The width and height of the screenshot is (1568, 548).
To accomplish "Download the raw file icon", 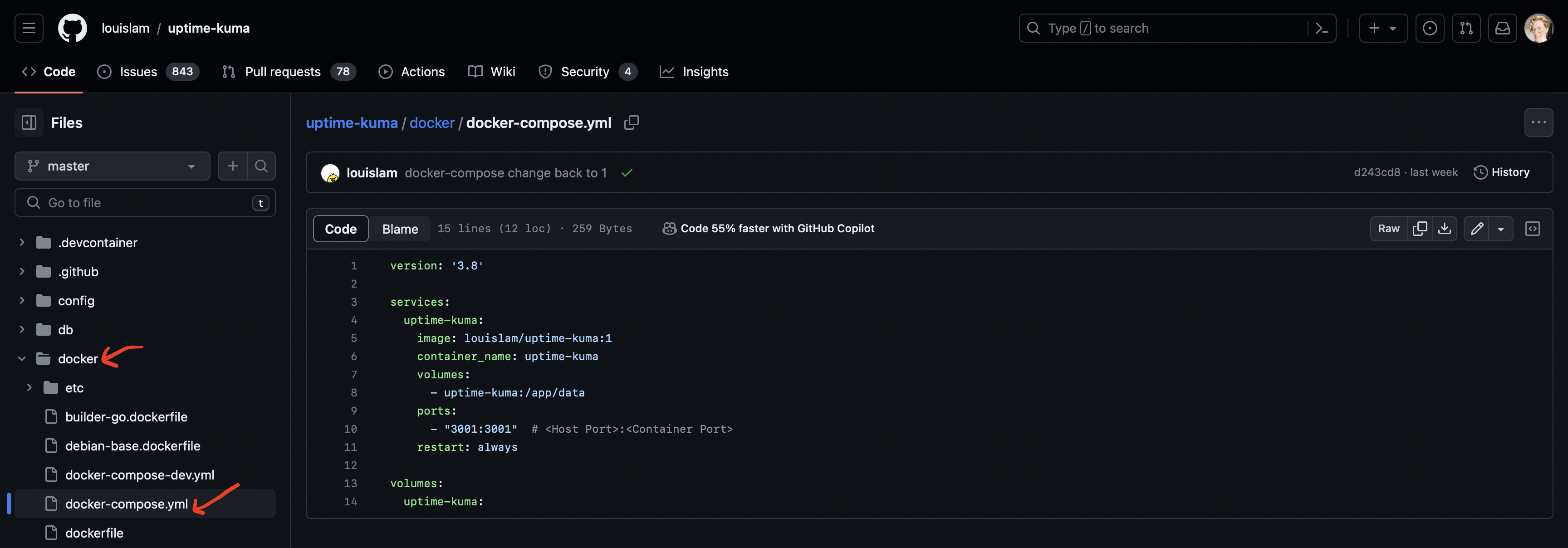I will tap(1445, 228).
